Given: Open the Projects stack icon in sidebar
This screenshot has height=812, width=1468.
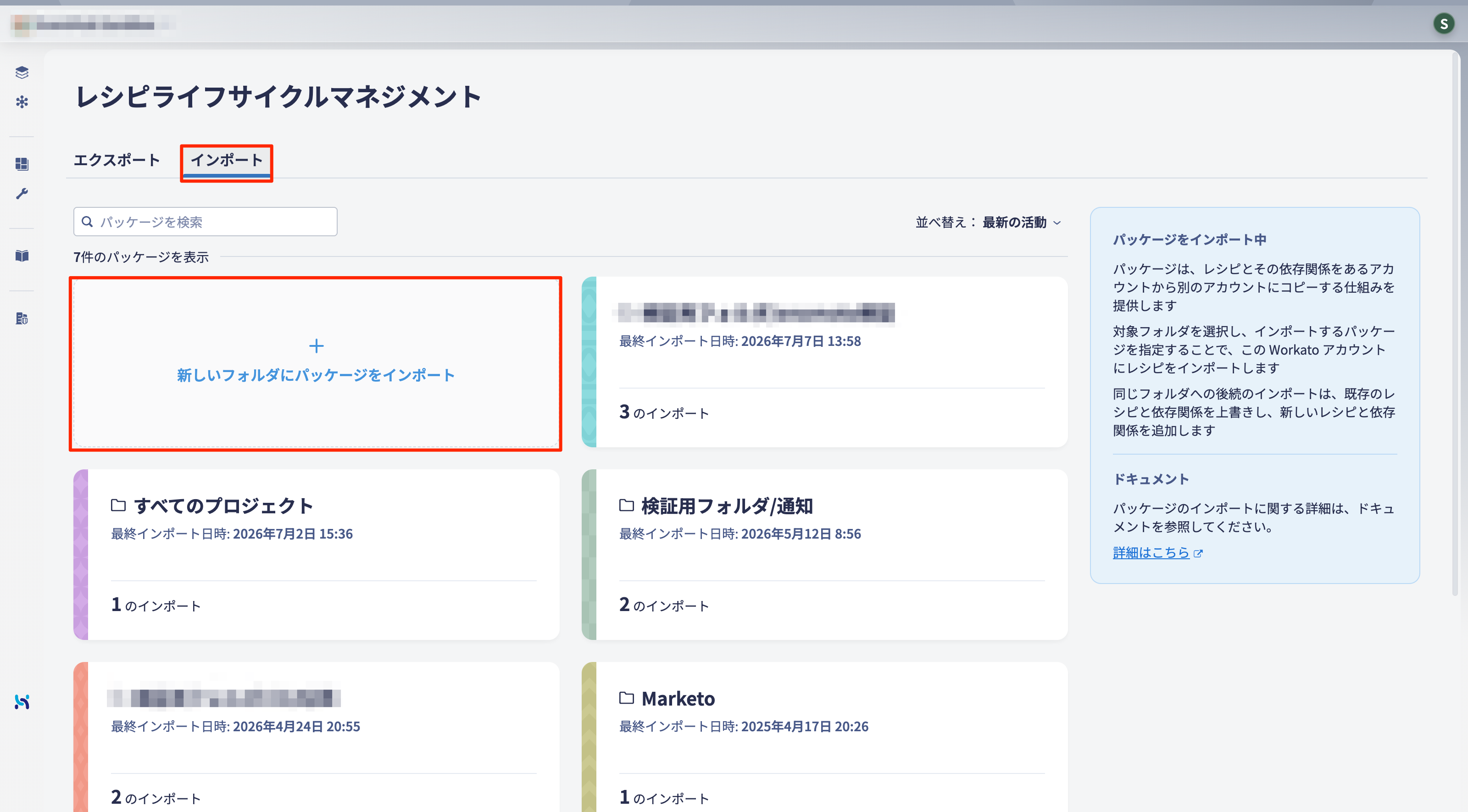Looking at the screenshot, I should 22,72.
